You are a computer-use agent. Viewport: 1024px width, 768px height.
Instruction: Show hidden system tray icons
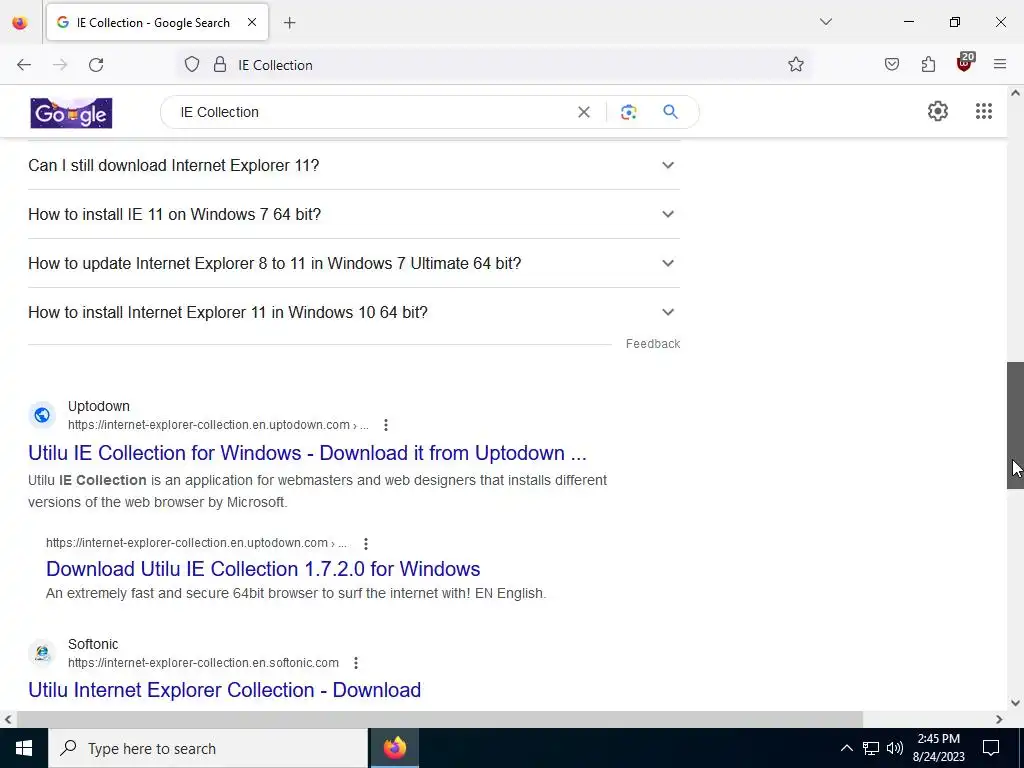(846, 748)
